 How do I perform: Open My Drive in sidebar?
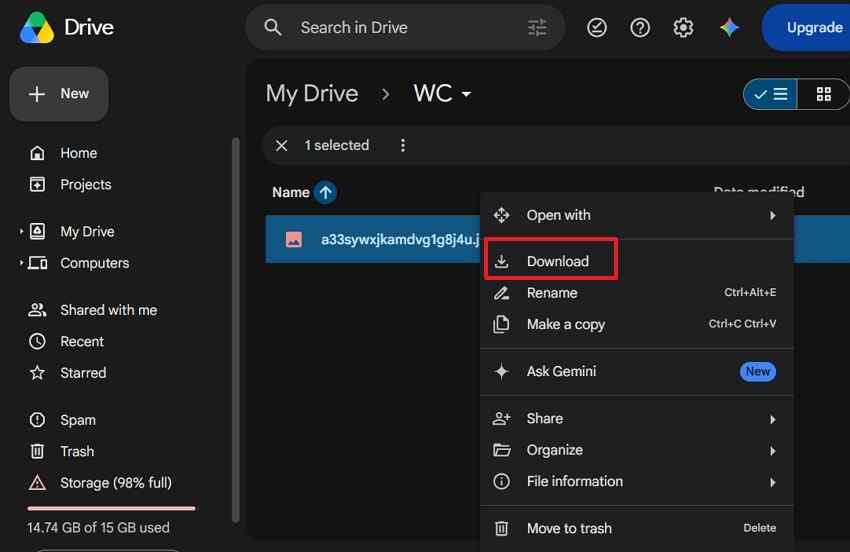click(x=87, y=232)
